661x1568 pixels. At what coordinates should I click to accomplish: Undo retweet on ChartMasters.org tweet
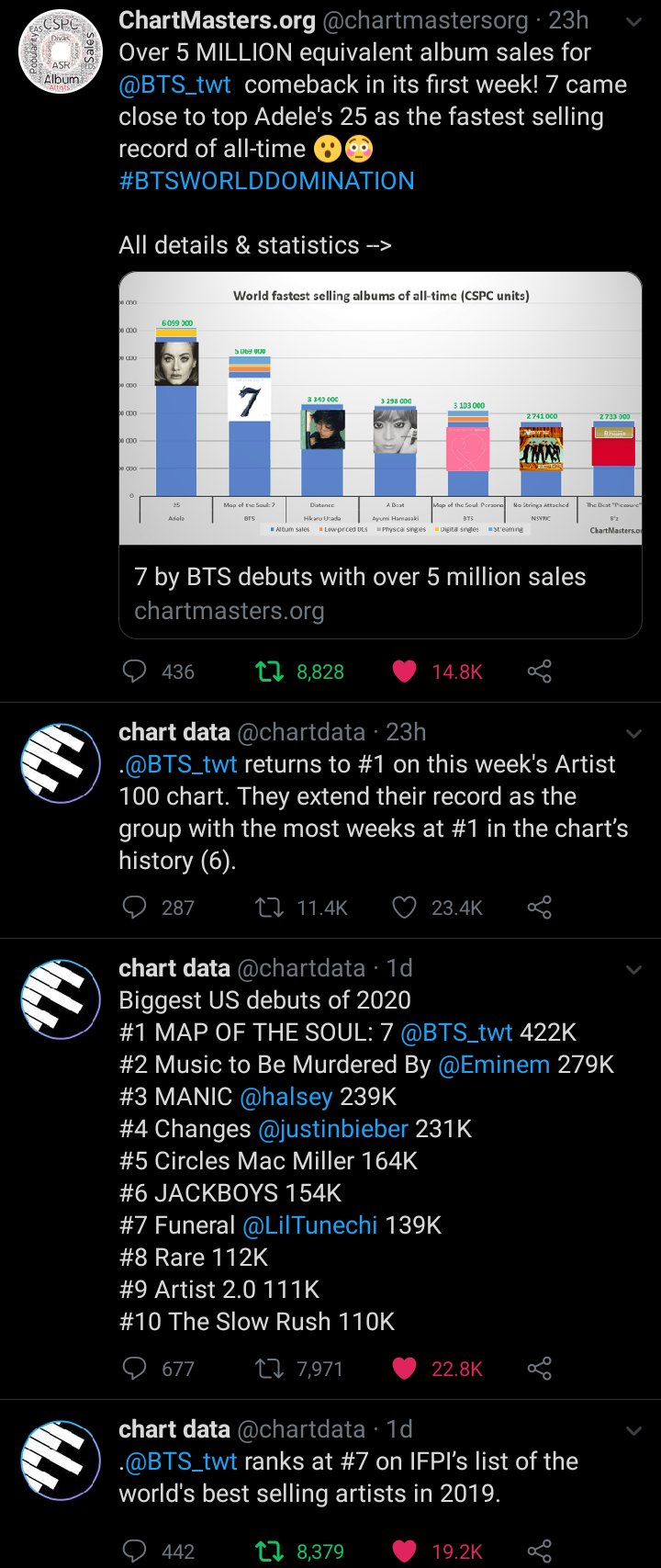pos(270,671)
